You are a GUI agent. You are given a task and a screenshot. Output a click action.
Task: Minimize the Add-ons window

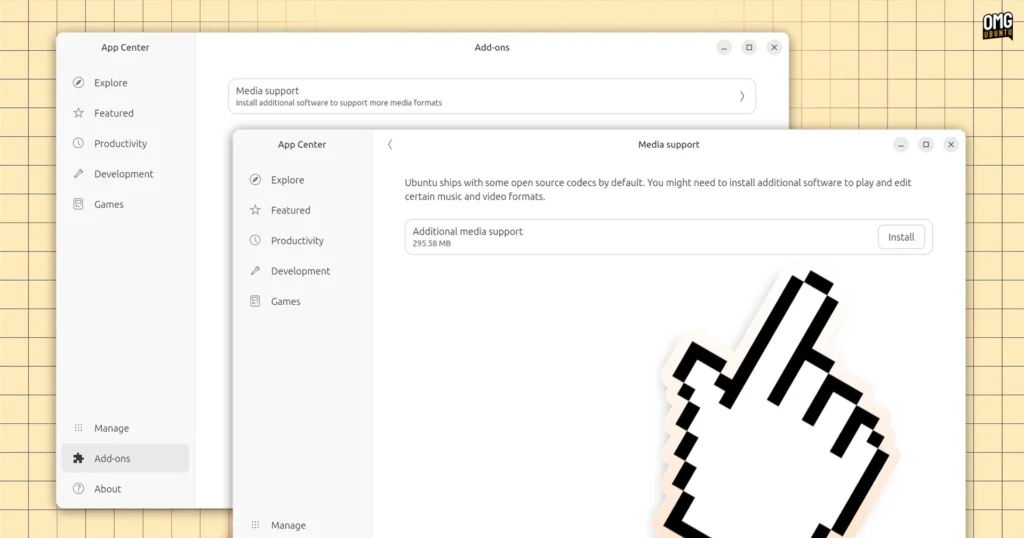click(x=724, y=48)
